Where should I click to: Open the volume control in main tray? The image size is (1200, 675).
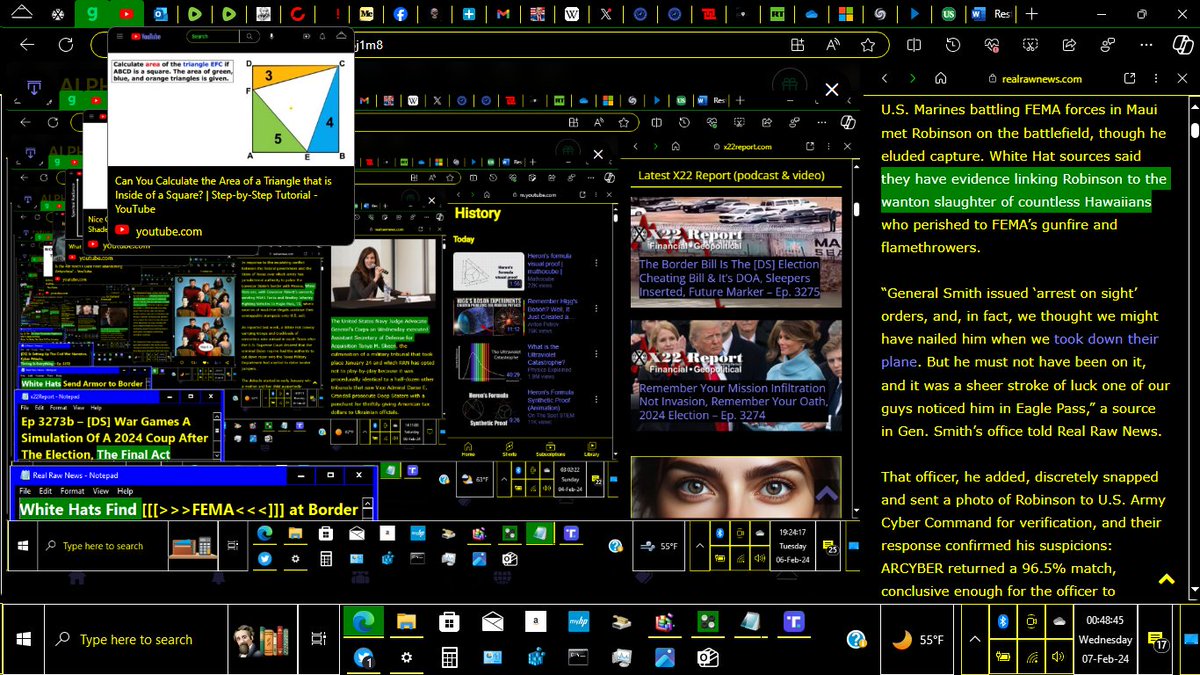tap(1059, 657)
